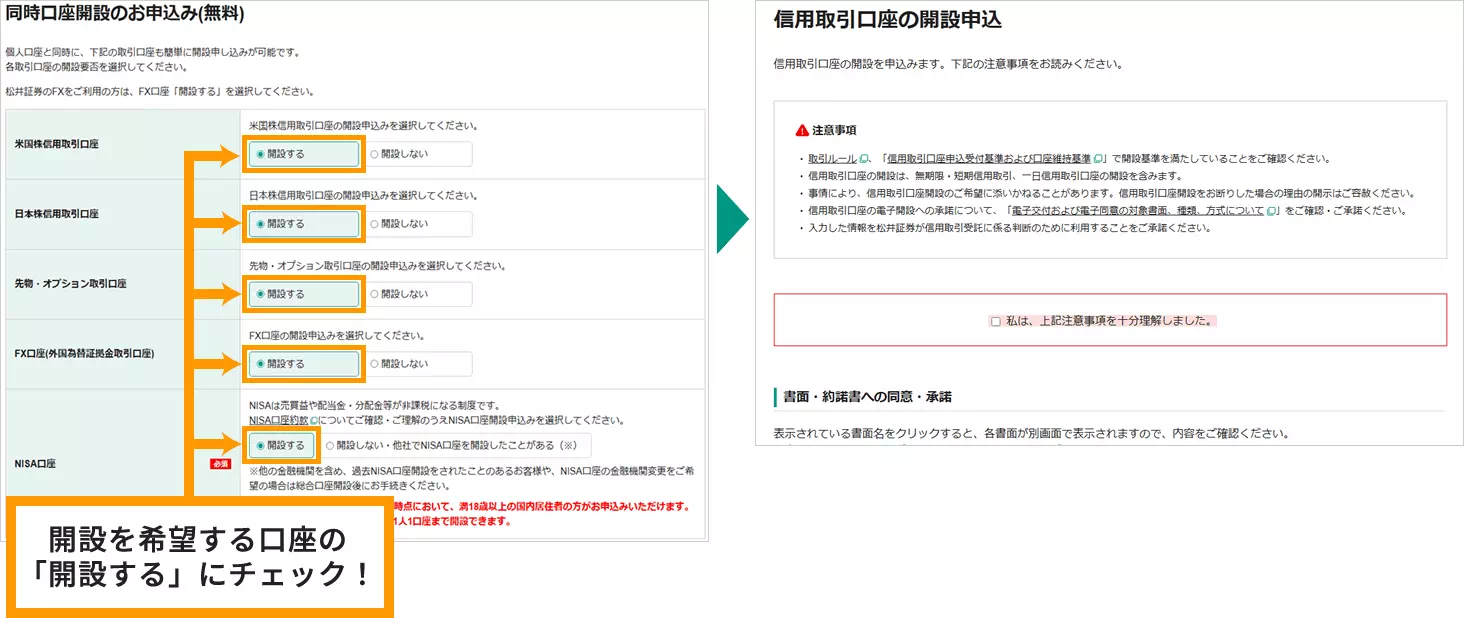Click the external-link icon beside 取引ルール

coord(862,156)
